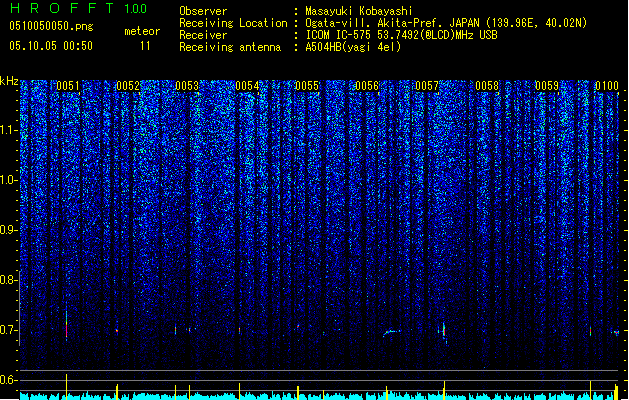Click the 0057 time marker
The width and height of the screenshot is (629, 400).
pos(427,86)
